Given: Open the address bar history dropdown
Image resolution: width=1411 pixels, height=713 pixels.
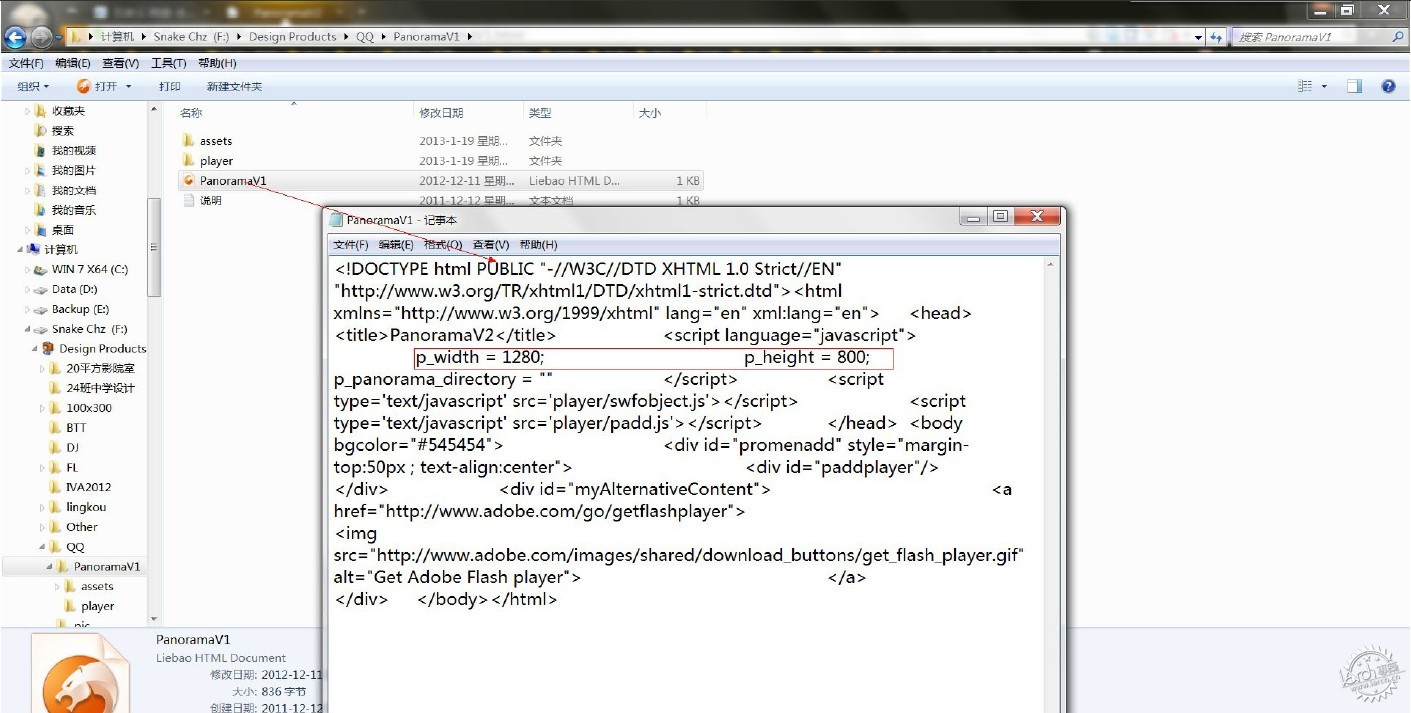Looking at the screenshot, I should point(1199,37).
